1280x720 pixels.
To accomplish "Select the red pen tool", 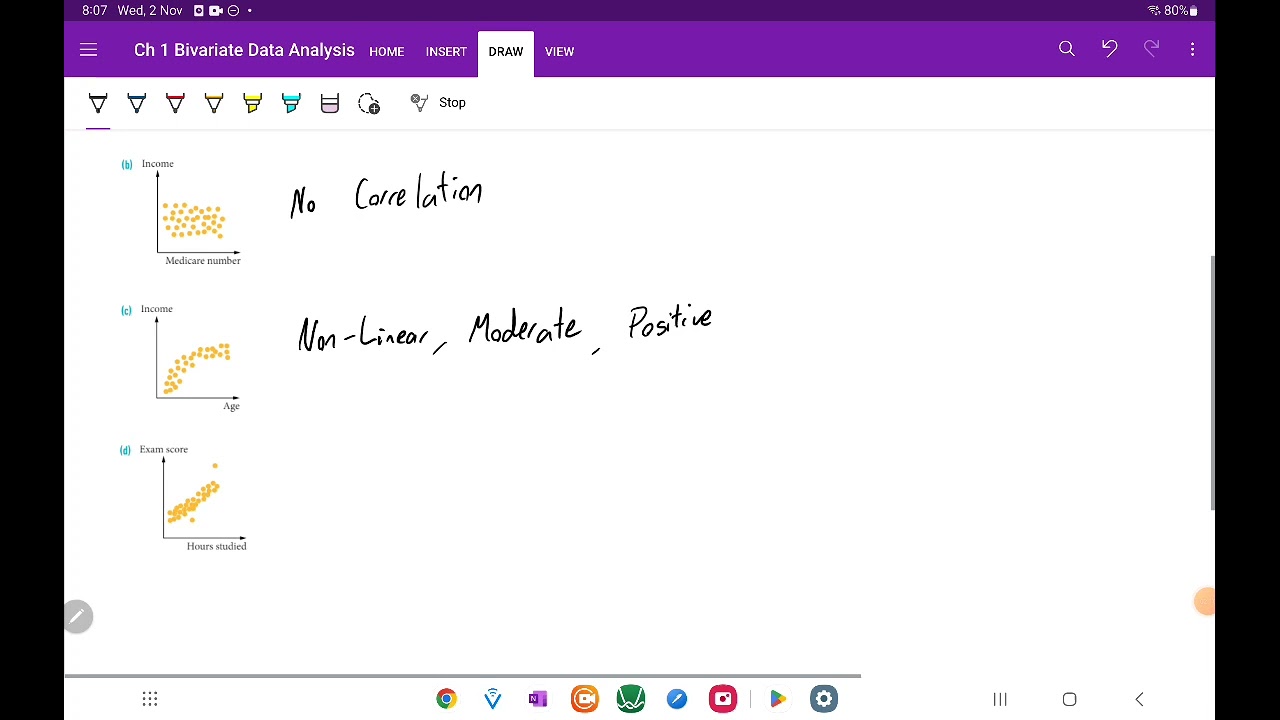I will (x=175, y=103).
